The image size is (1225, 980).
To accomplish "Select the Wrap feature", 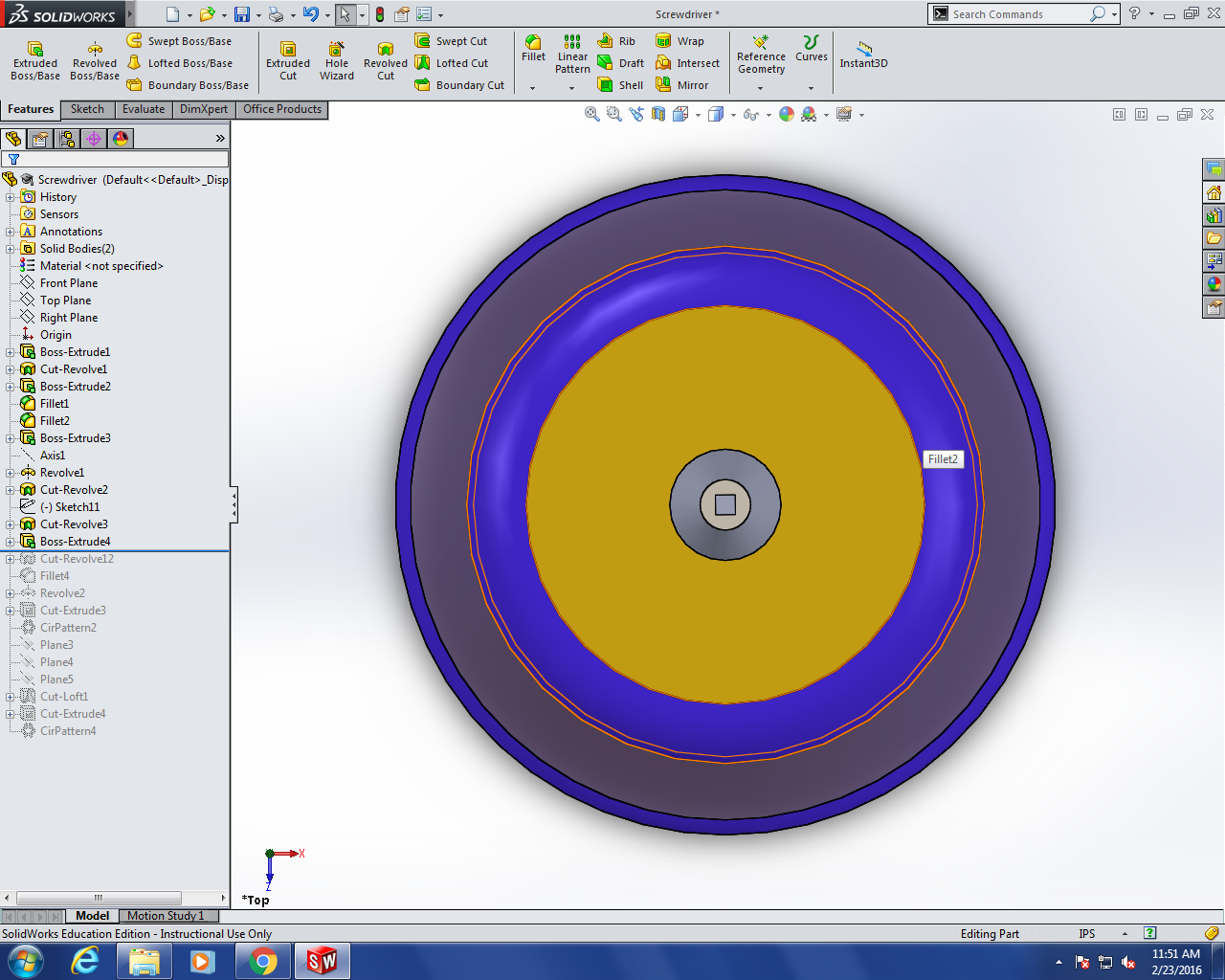I will [x=679, y=41].
